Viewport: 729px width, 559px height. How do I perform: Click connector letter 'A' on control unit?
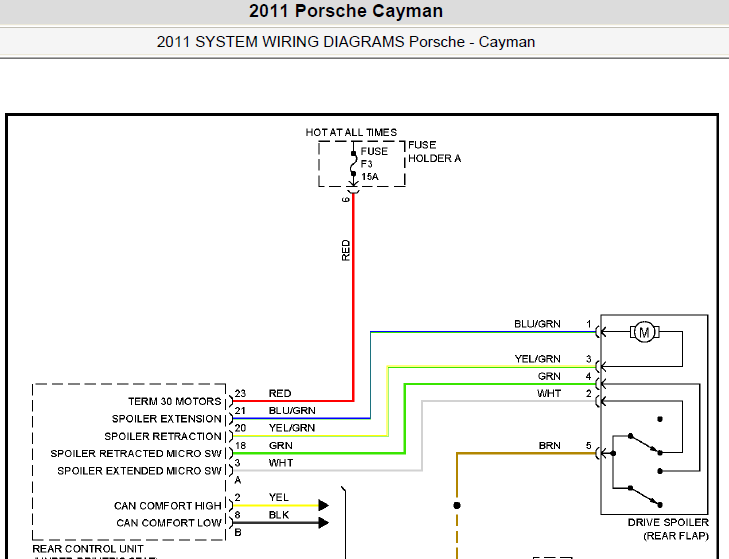point(238,480)
